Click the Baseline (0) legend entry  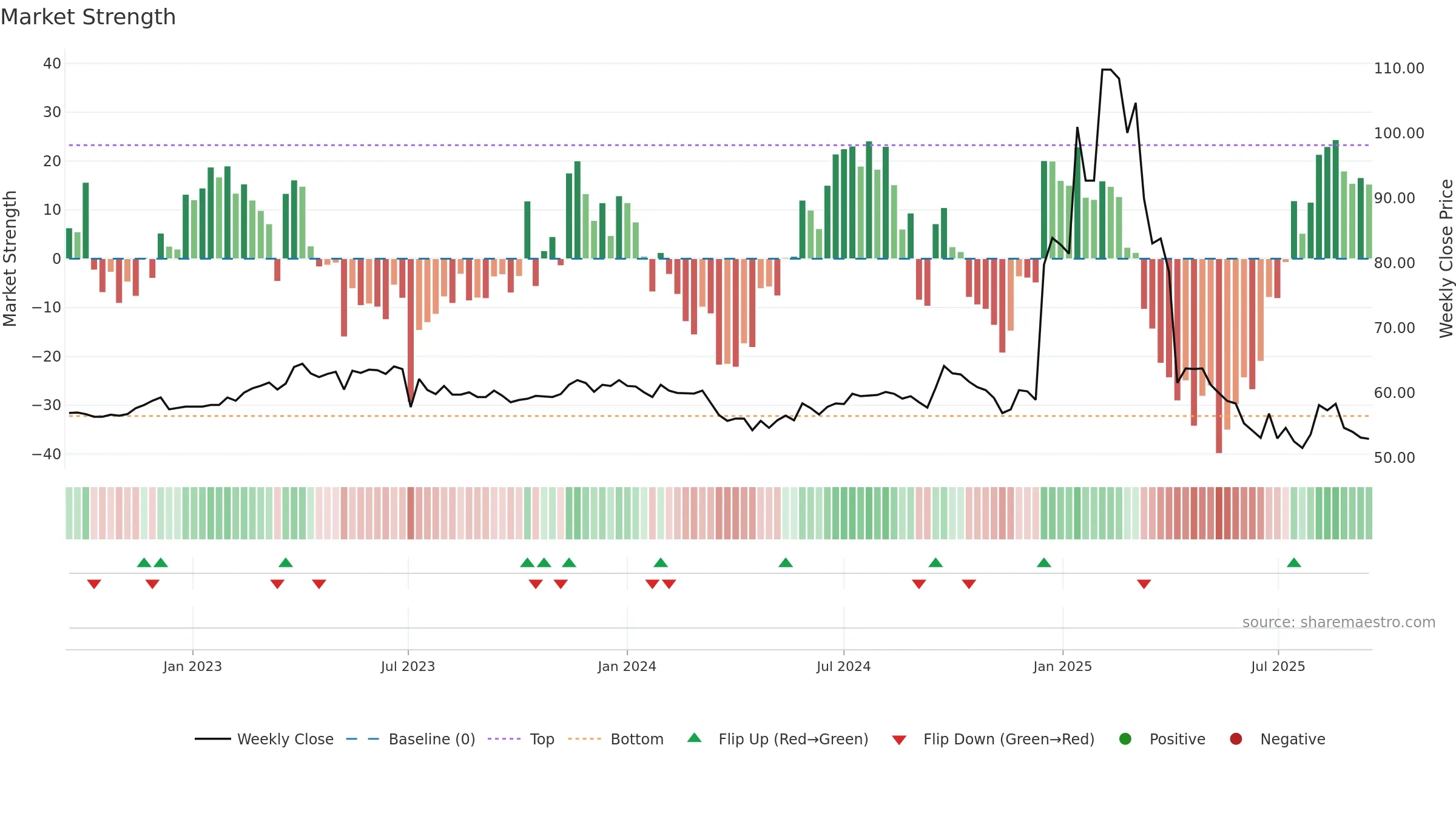pos(411,739)
